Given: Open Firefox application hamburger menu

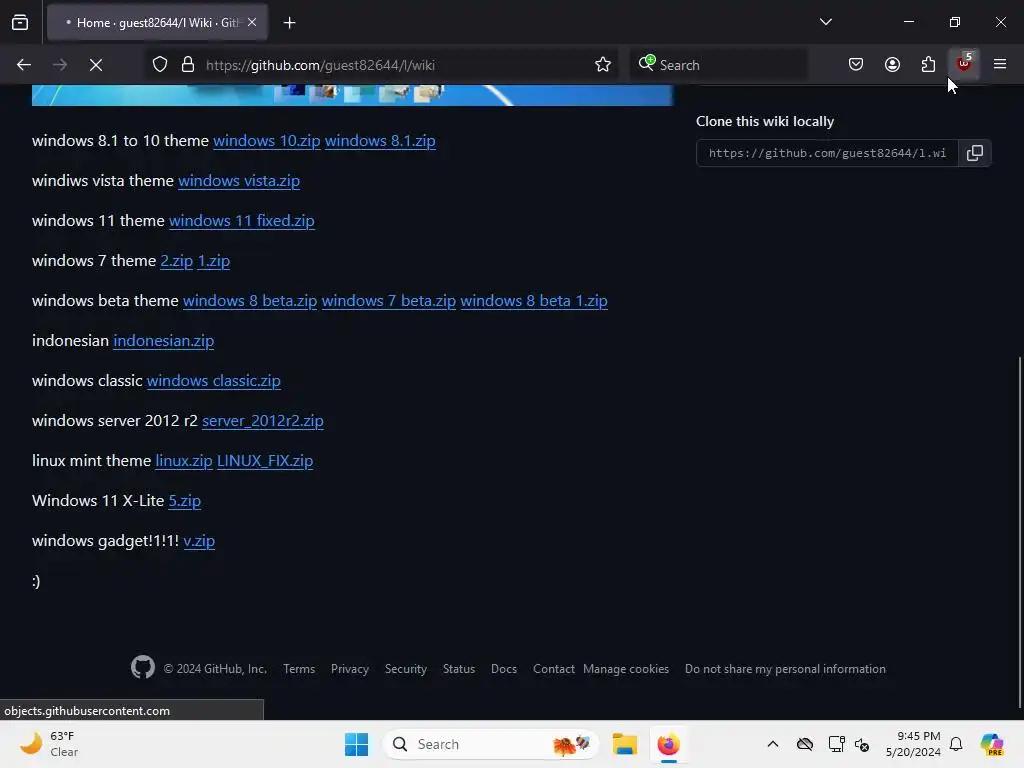Looking at the screenshot, I should pos(1000,64).
